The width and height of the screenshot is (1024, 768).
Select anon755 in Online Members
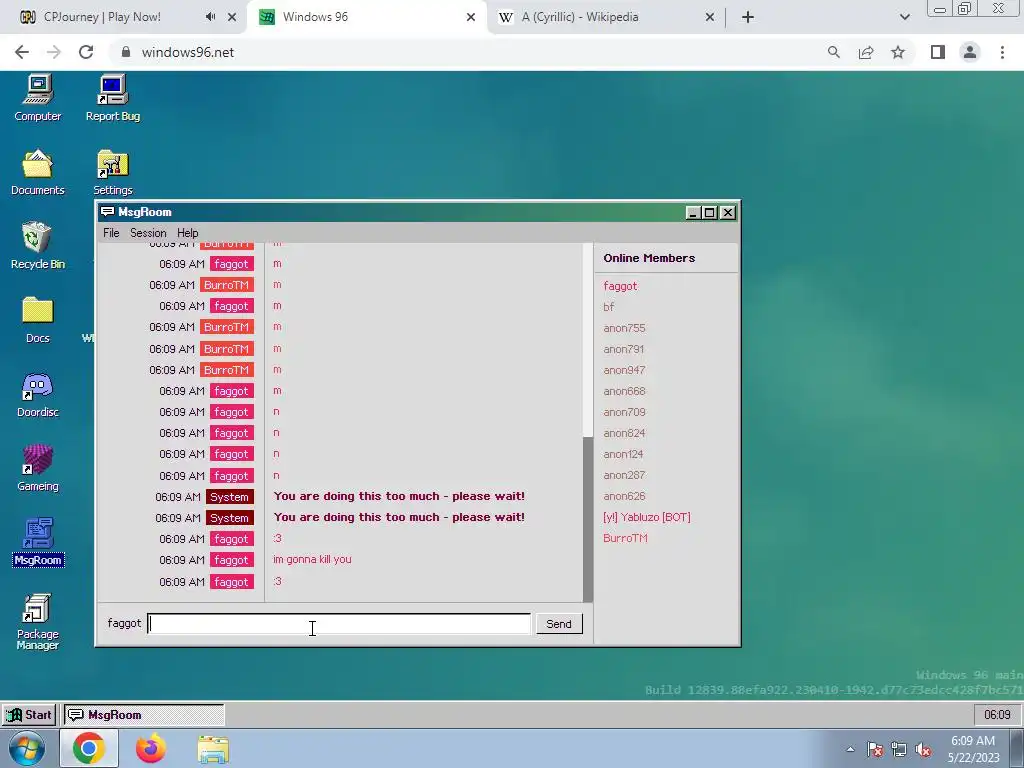coord(624,328)
